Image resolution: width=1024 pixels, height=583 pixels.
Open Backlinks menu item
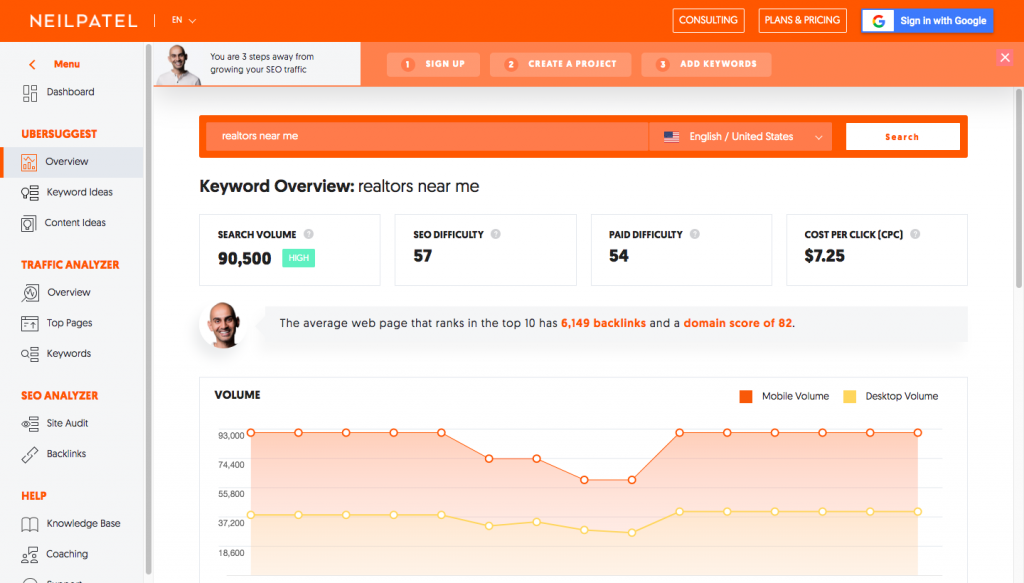coord(66,454)
